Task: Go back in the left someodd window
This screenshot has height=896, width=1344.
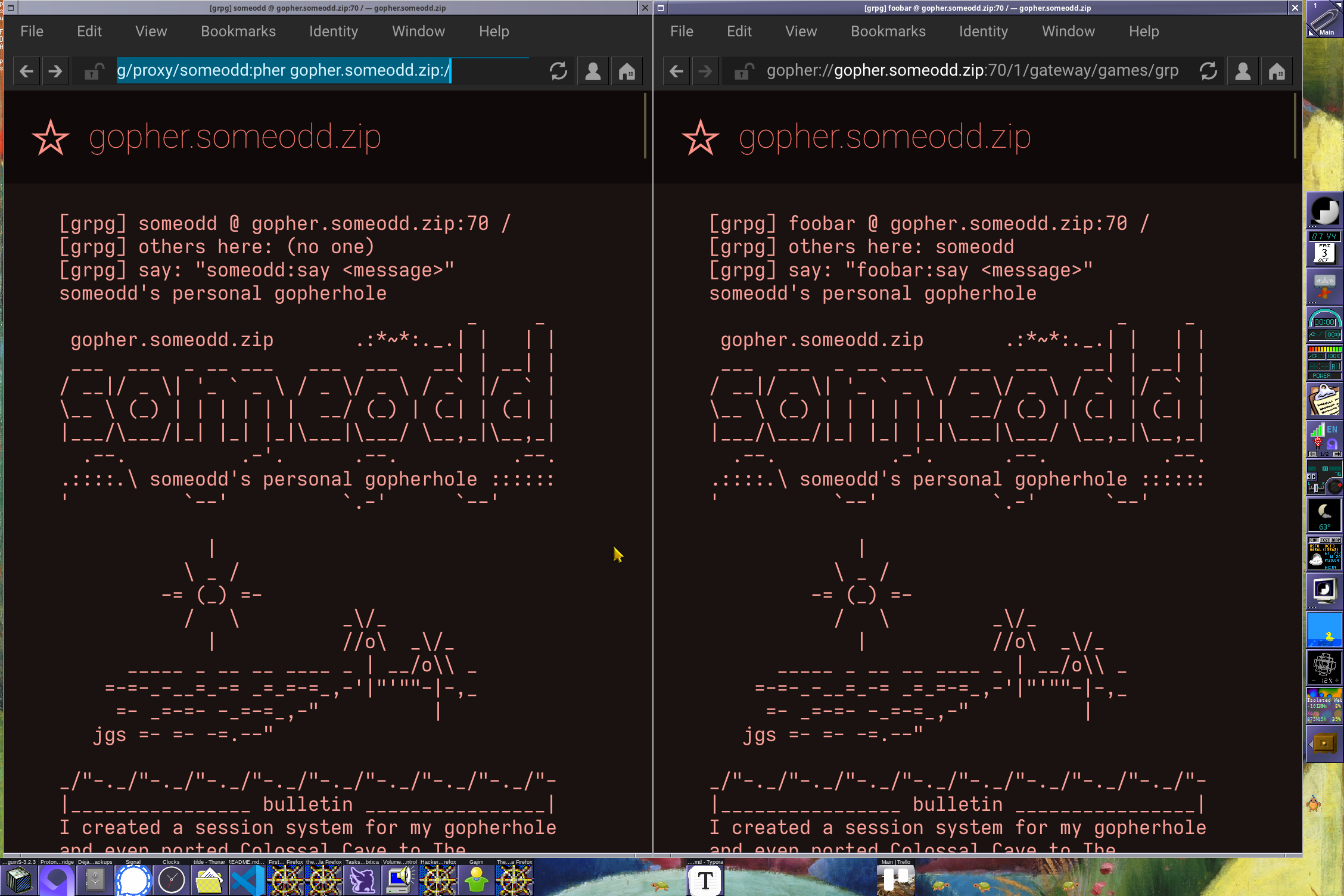Action: point(26,71)
